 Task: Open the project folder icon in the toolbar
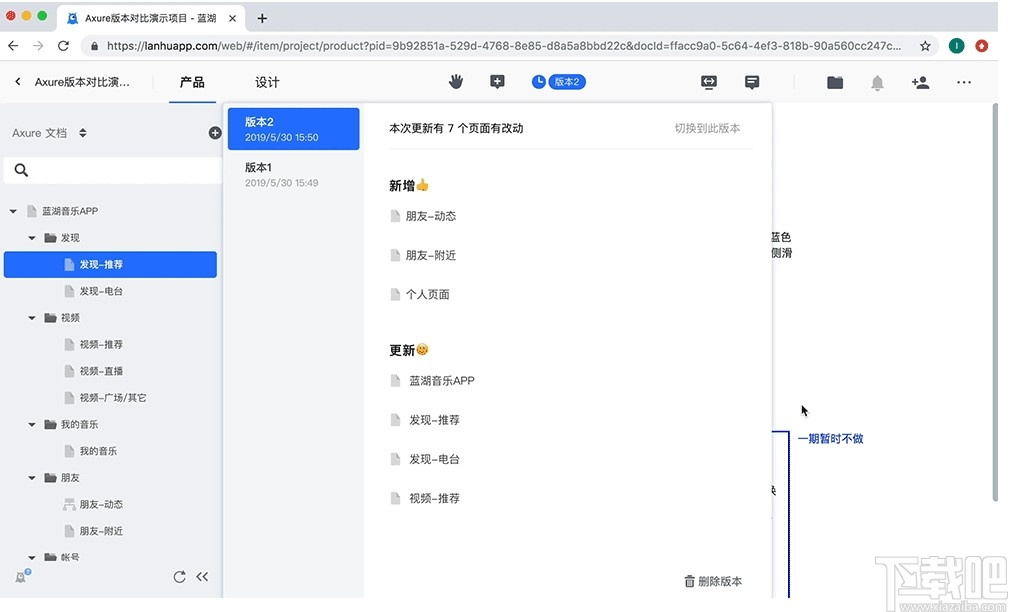(835, 82)
